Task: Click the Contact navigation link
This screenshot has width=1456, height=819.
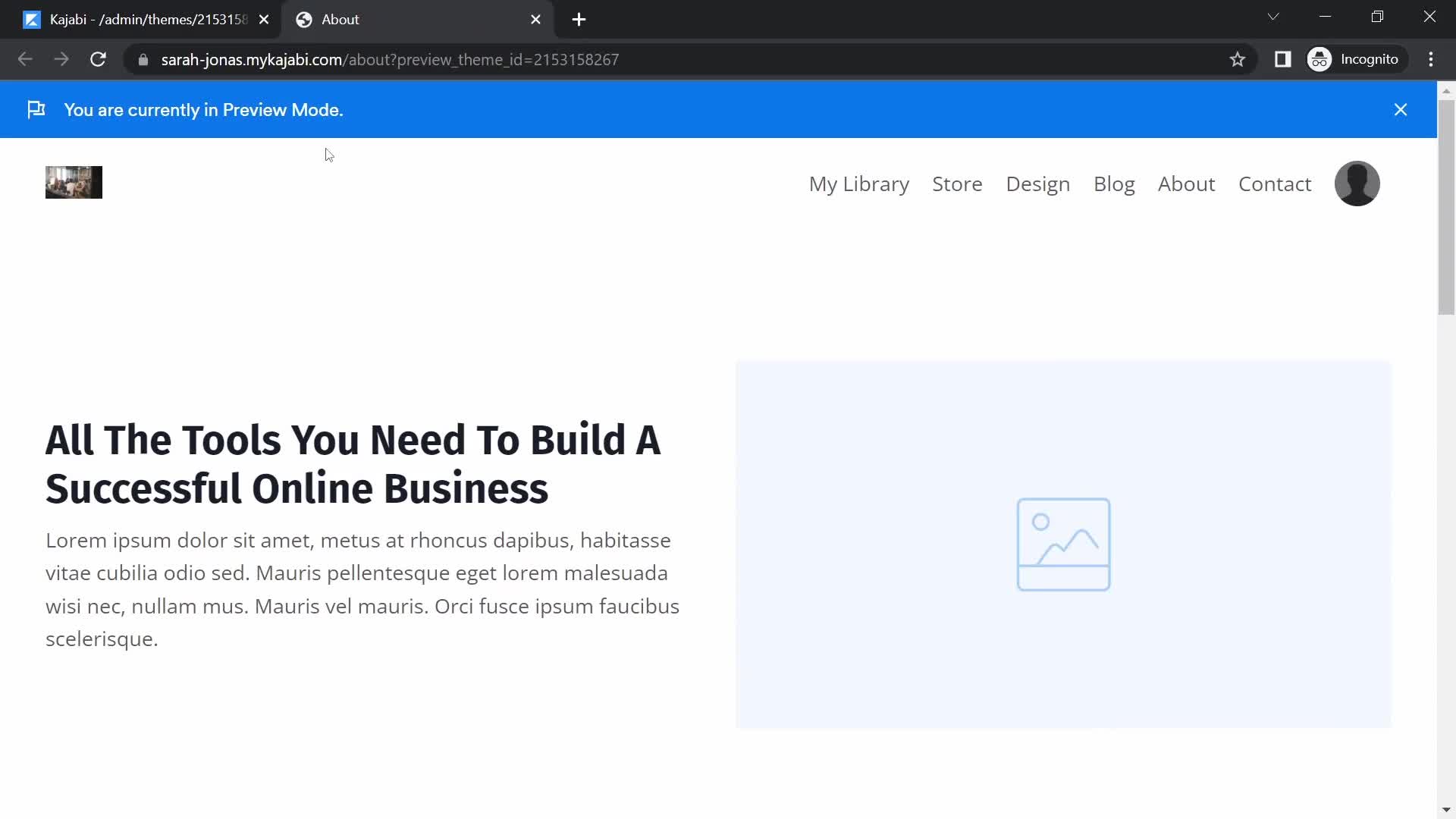Action: 1274,183
